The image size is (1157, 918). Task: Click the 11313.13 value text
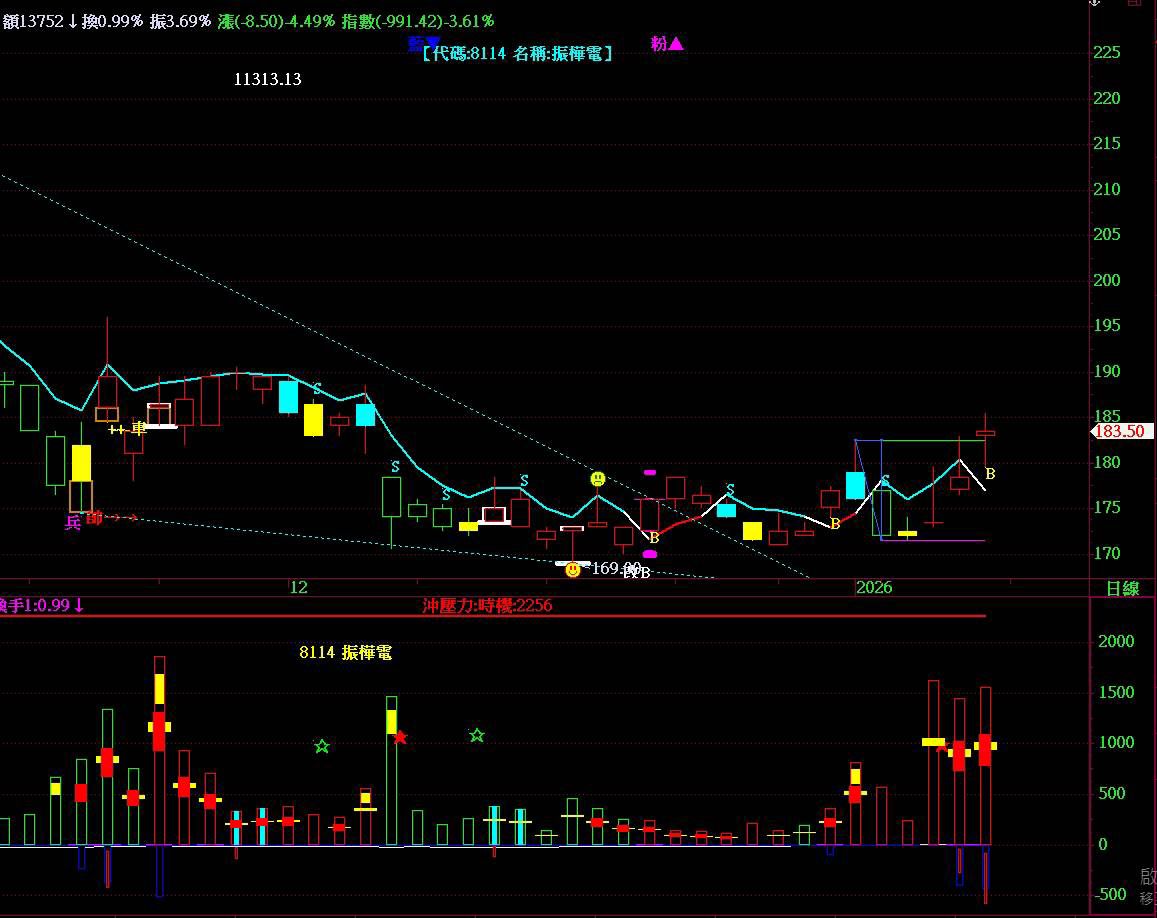point(268,79)
